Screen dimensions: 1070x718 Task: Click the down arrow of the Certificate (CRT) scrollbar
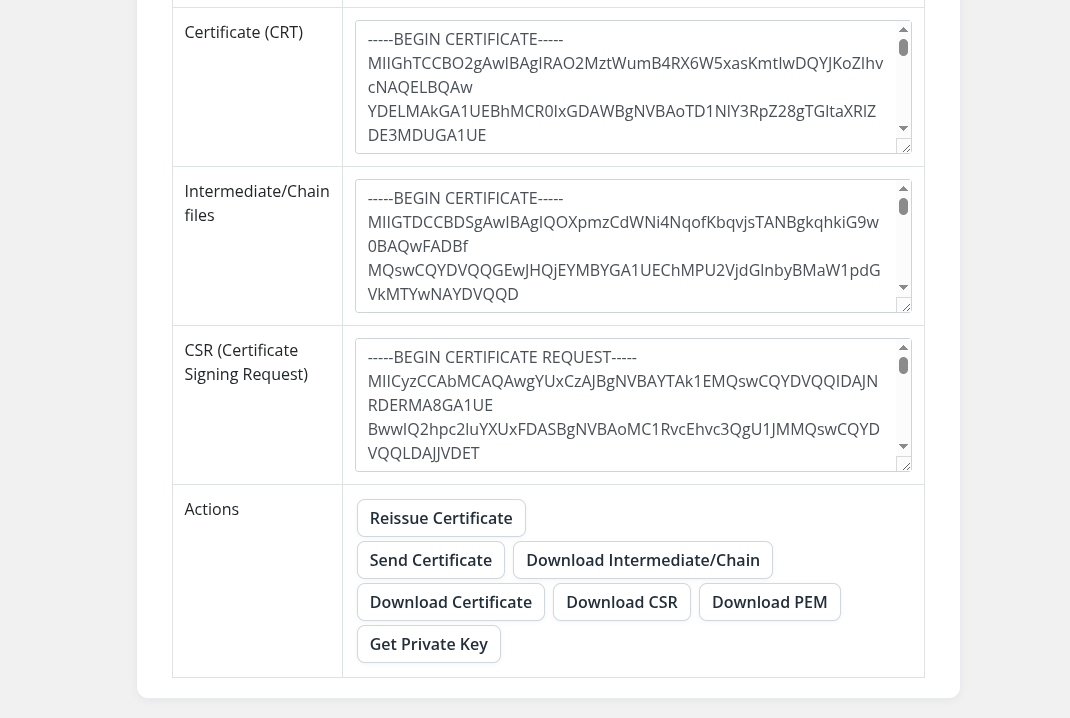[x=903, y=128]
